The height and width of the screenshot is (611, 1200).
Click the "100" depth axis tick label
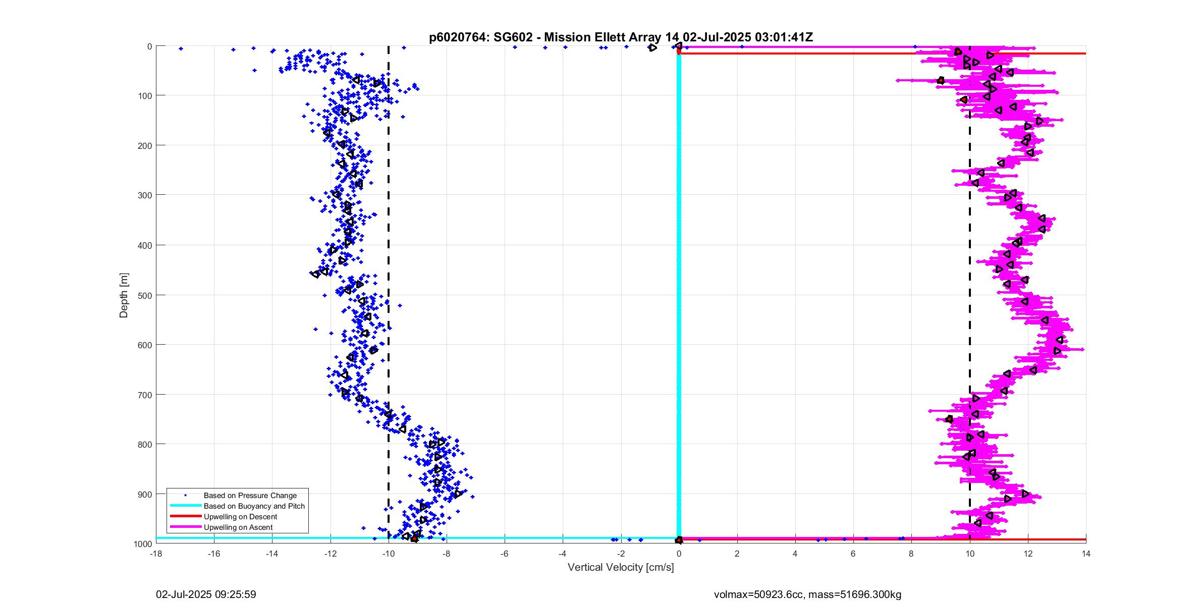[144, 96]
